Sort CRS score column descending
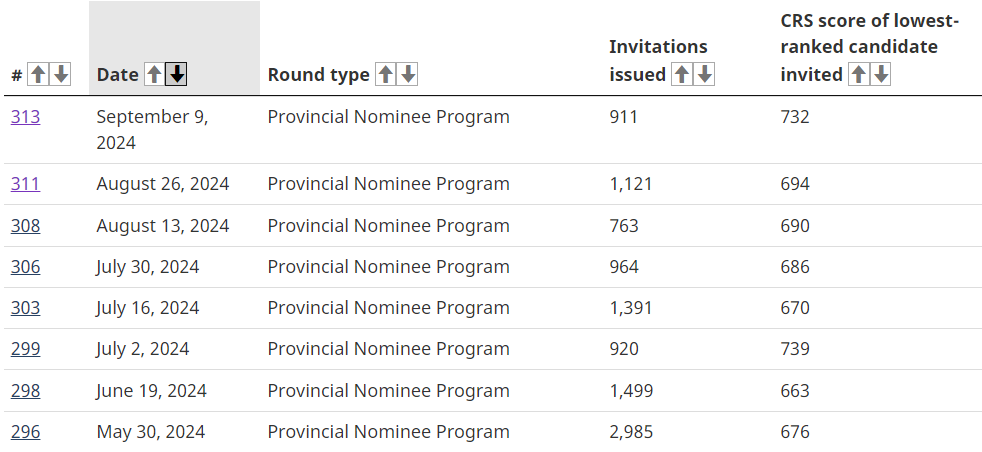Screen dimensions: 982x452 [x=881, y=74]
